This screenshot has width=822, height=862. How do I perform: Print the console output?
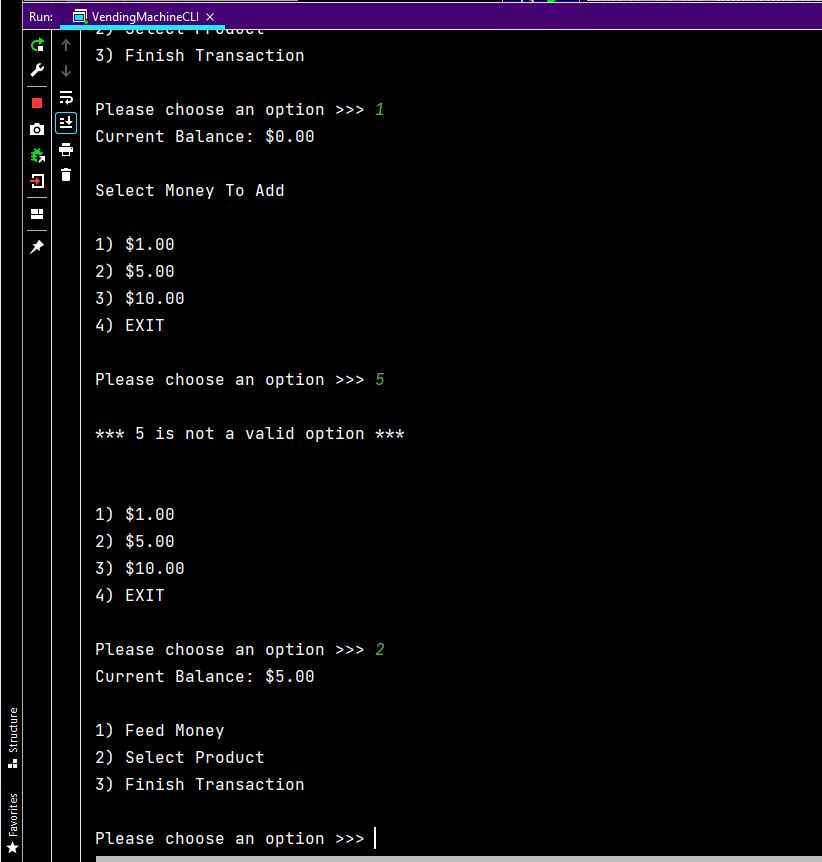tap(66, 150)
